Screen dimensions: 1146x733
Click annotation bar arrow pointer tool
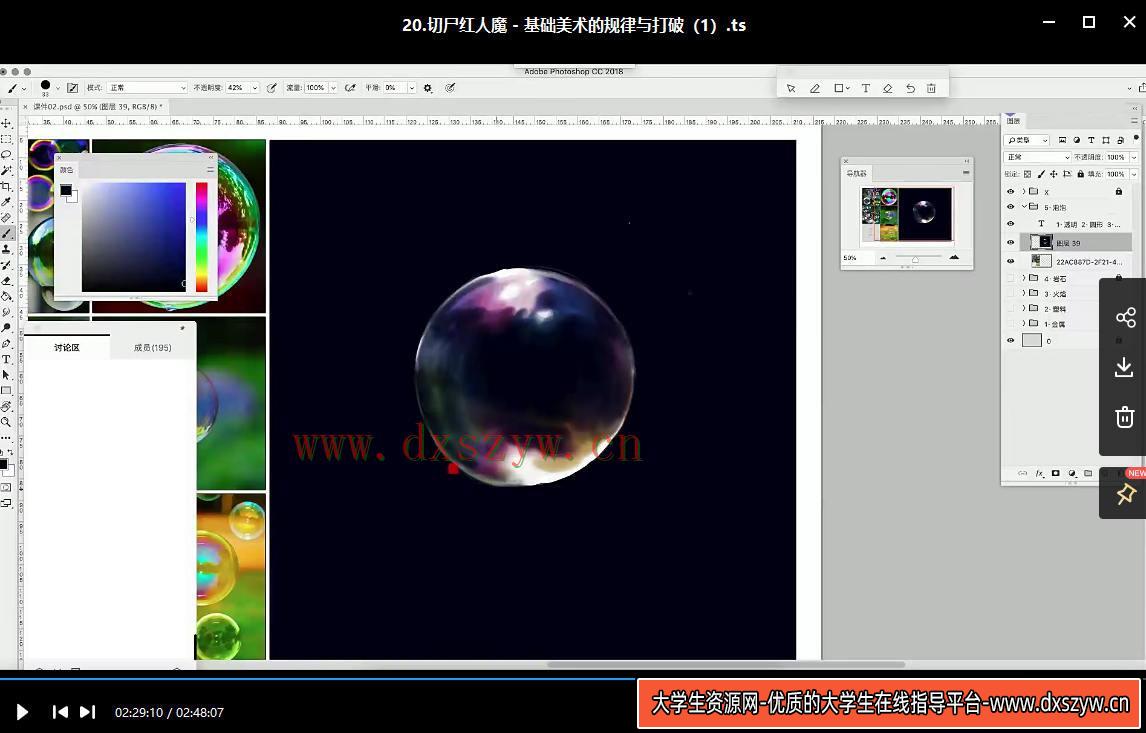coord(791,88)
